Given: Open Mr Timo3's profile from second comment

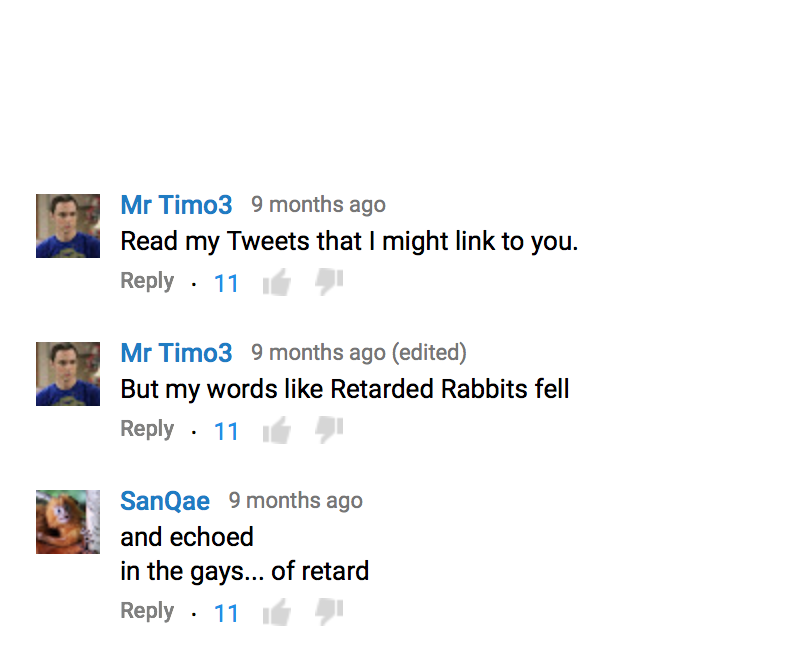Looking at the screenshot, I should point(176,353).
